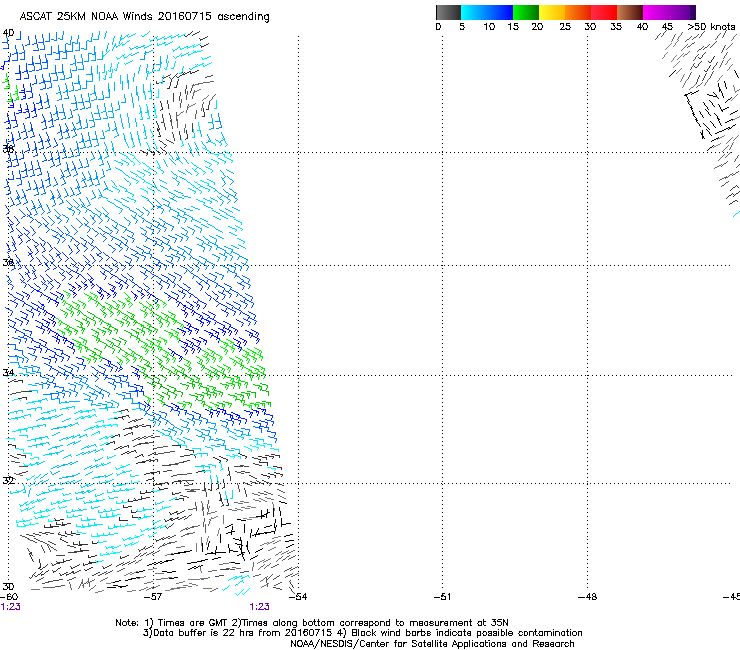Click the latitude axis label "30"

[8, 586]
